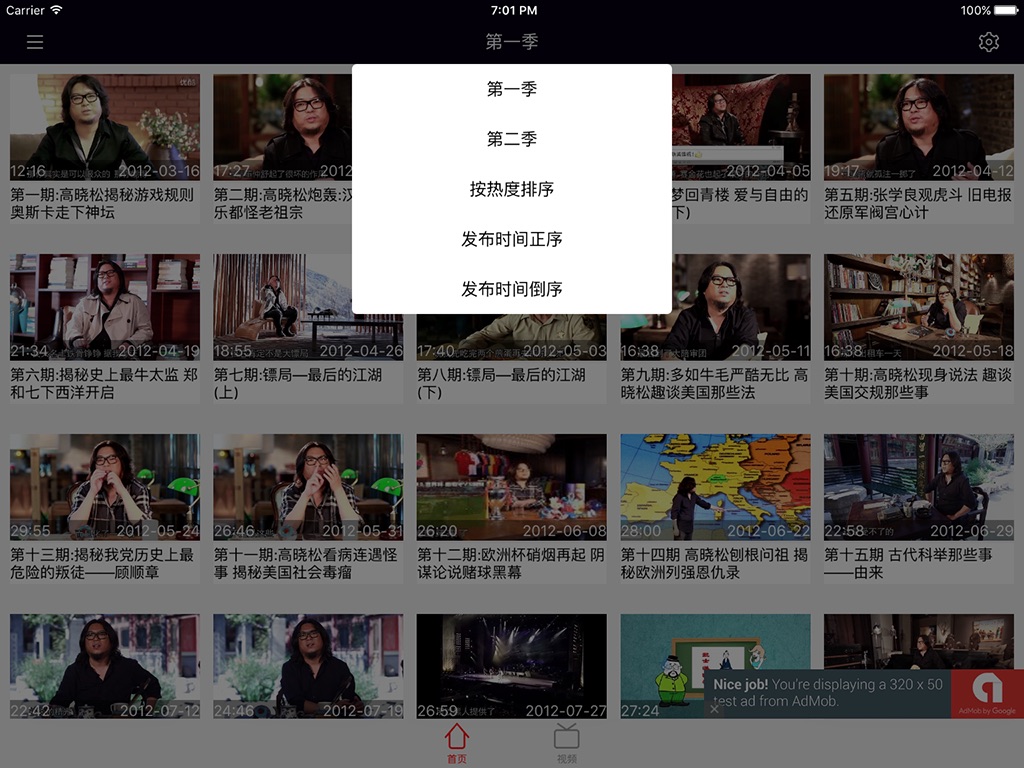
Task: Tap the battery indicator in status bar
Action: click(x=1004, y=10)
